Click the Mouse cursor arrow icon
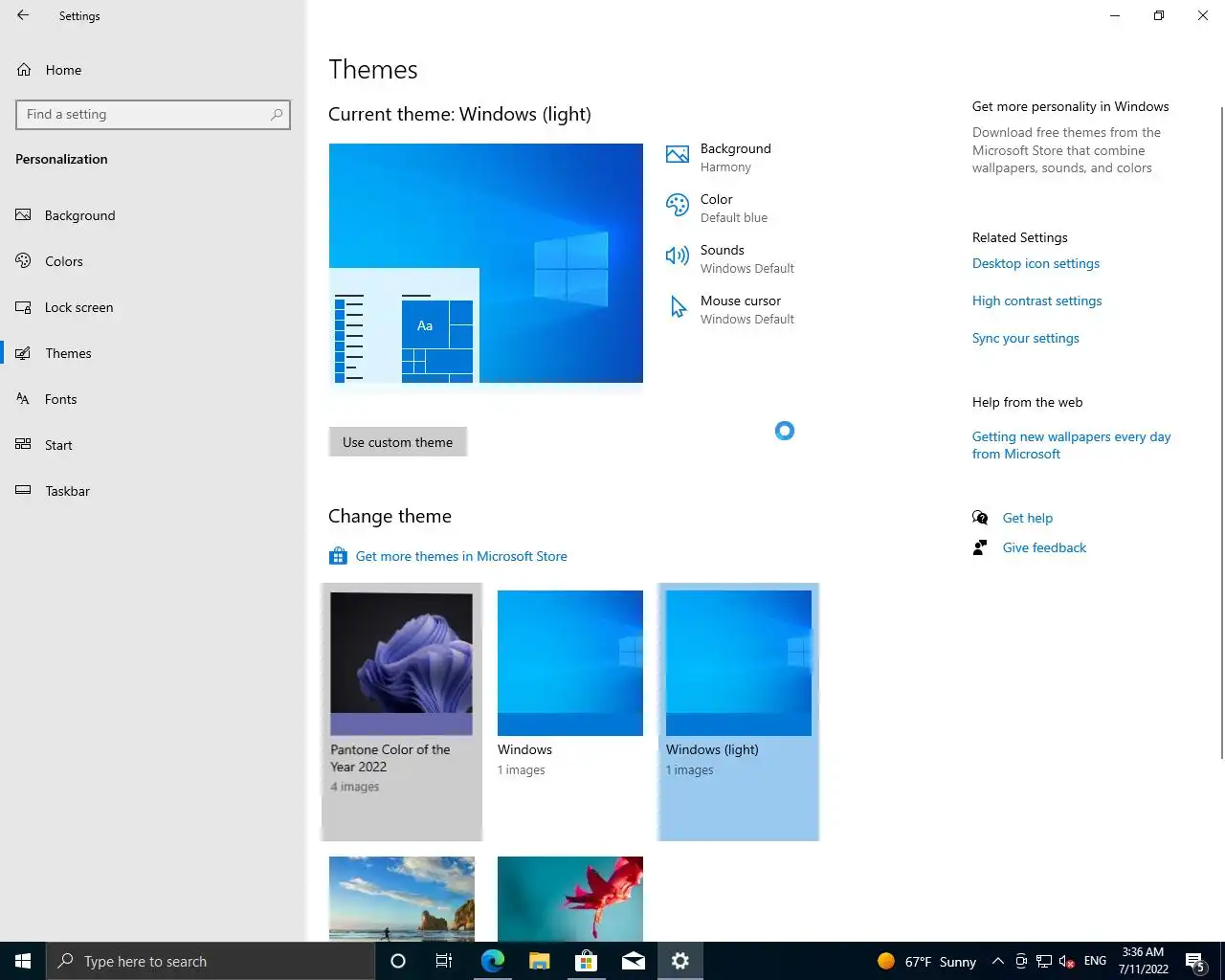This screenshot has width=1225, height=980. click(x=678, y=306)
